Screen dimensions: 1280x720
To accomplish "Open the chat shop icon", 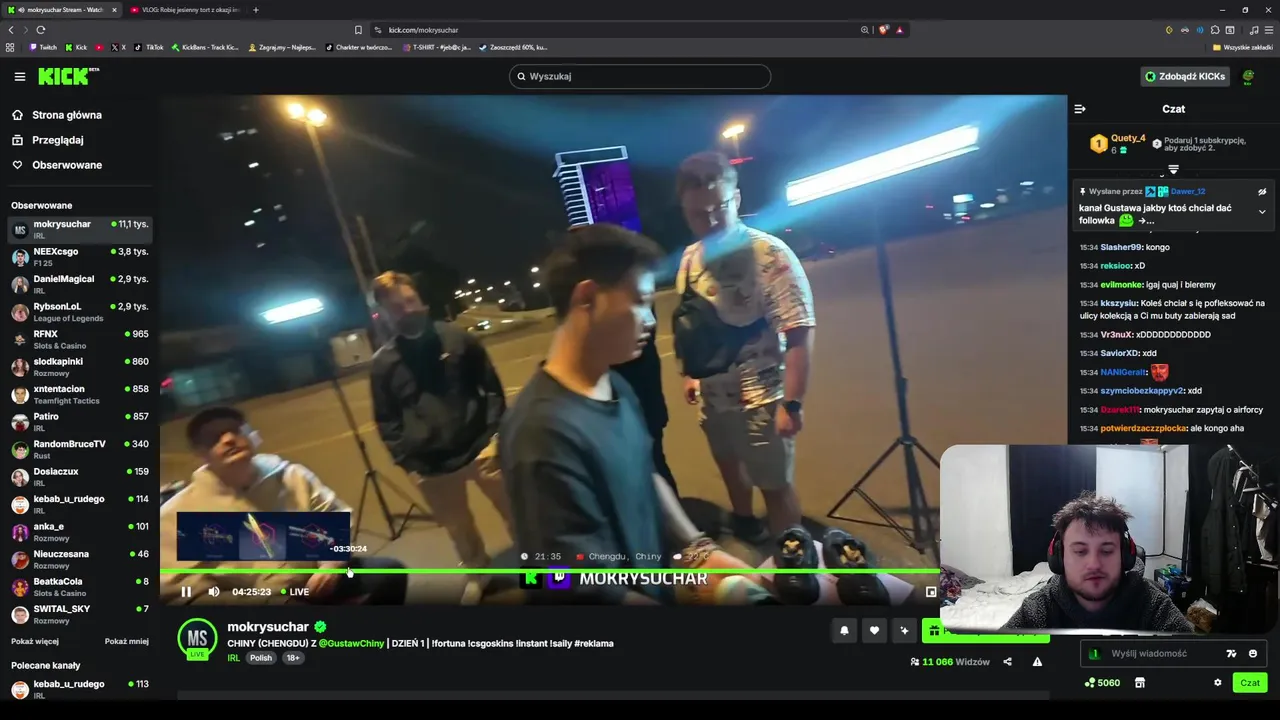I will (1139, 683).
